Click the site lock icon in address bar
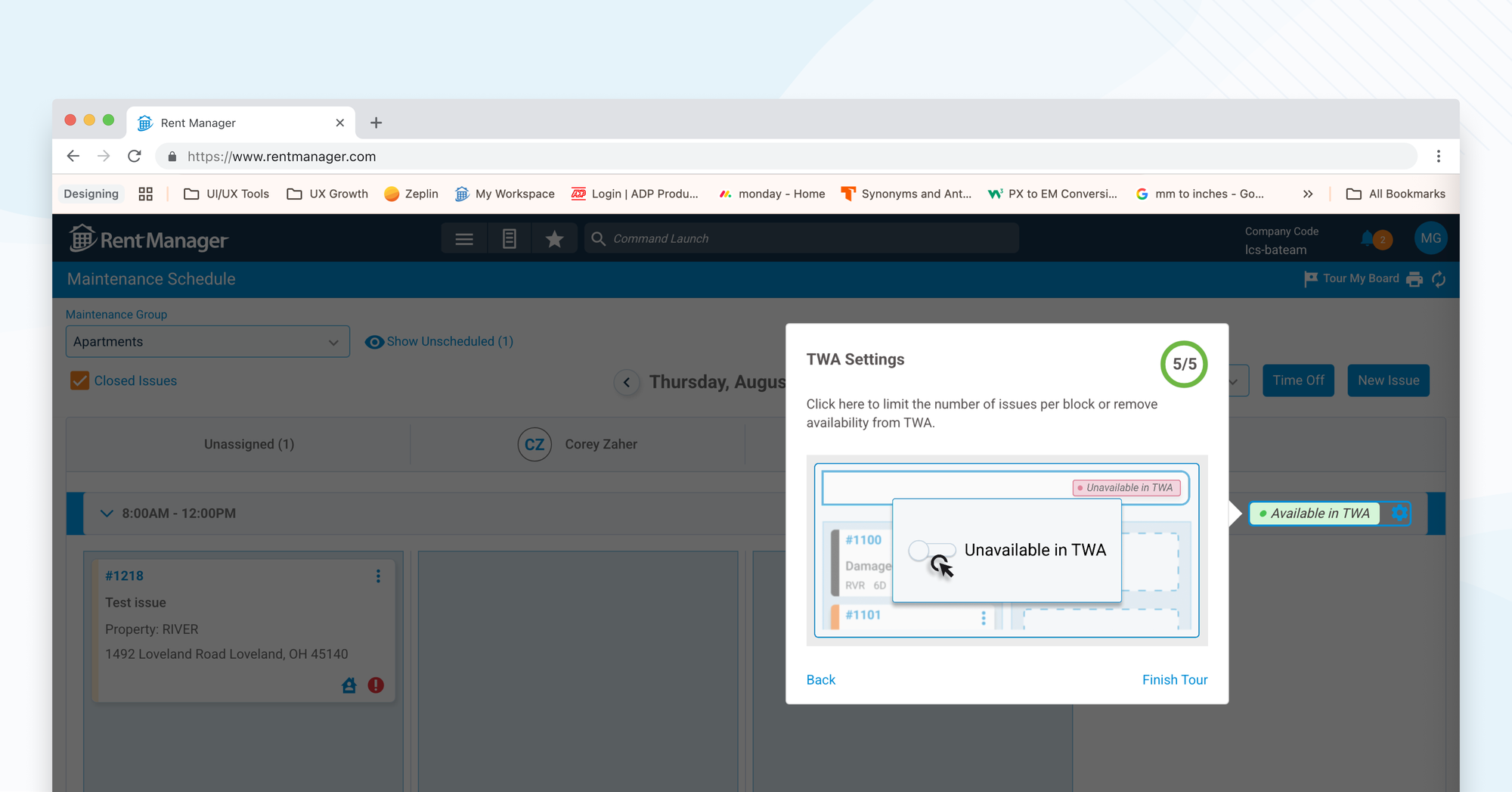The image size is (1512, 792). [172, 157]
